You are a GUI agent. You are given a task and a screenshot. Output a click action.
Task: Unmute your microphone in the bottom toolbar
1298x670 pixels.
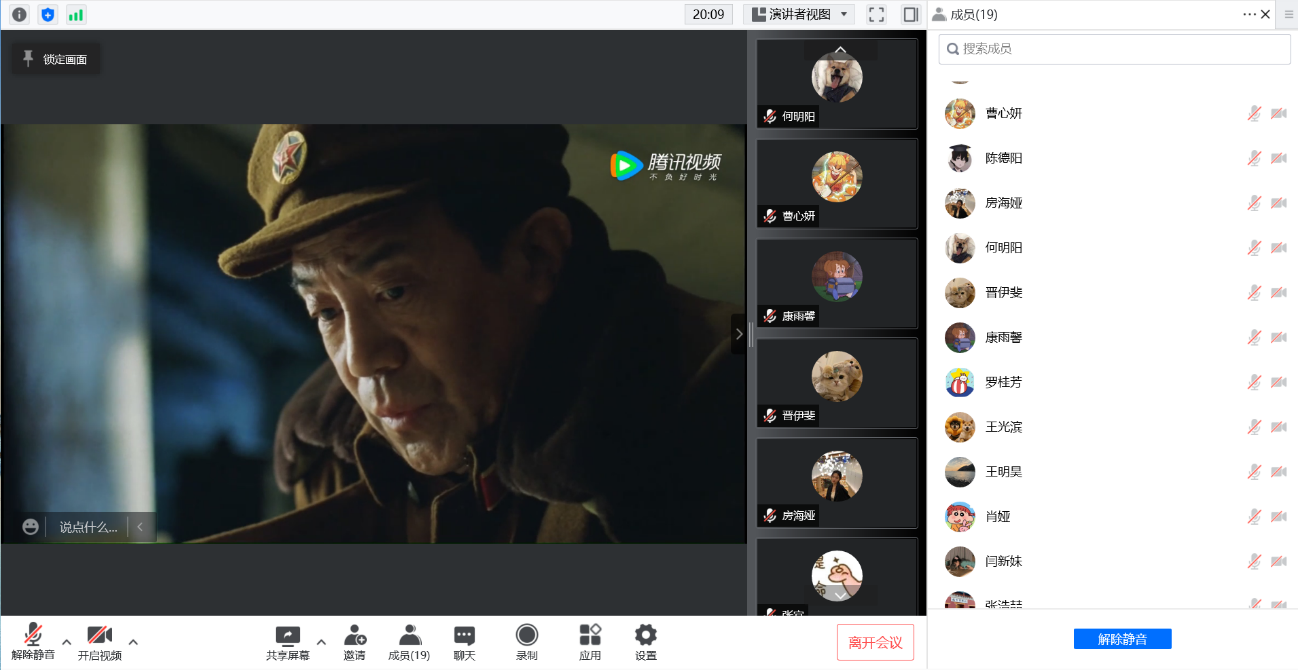pyautogui.click(x=33, y=641)
